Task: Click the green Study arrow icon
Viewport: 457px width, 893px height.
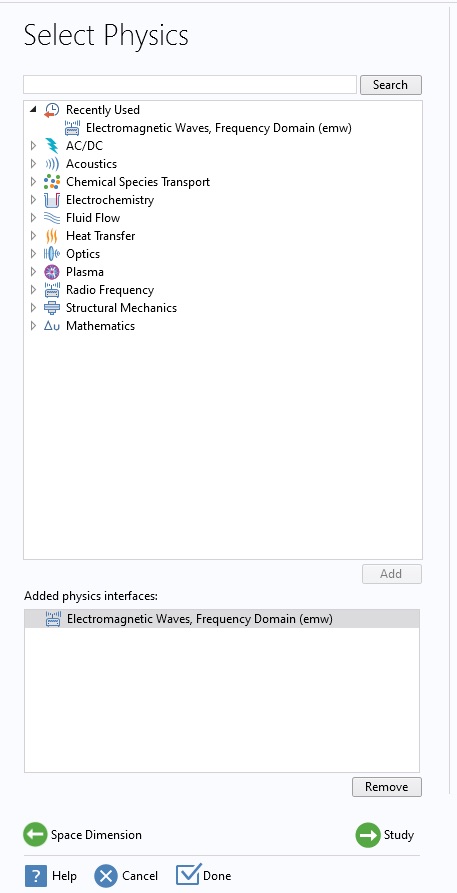Action: click(x=368, y=835)
